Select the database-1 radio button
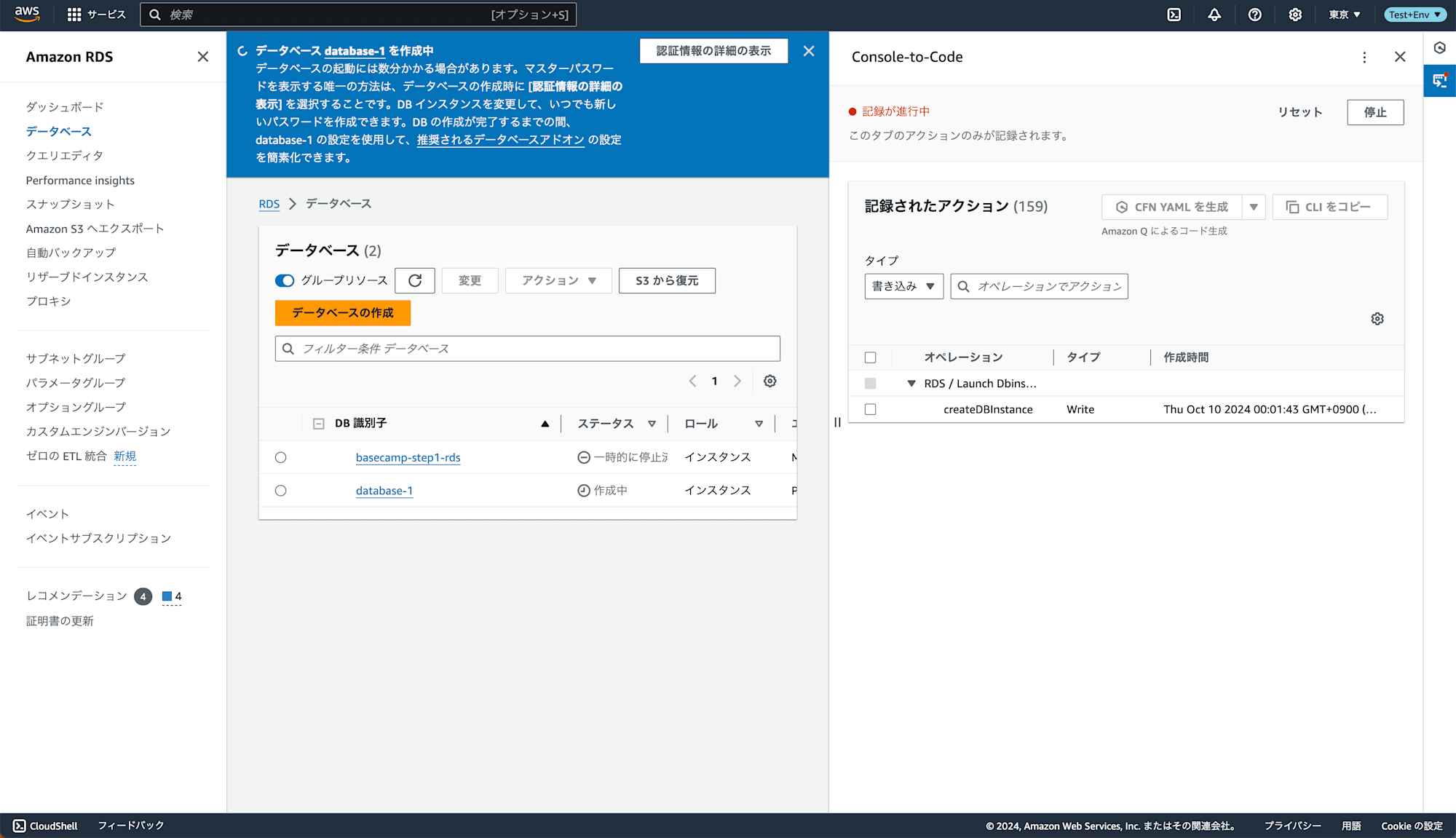The width and height of the screenshot is (1456, 838). point(280,491)
